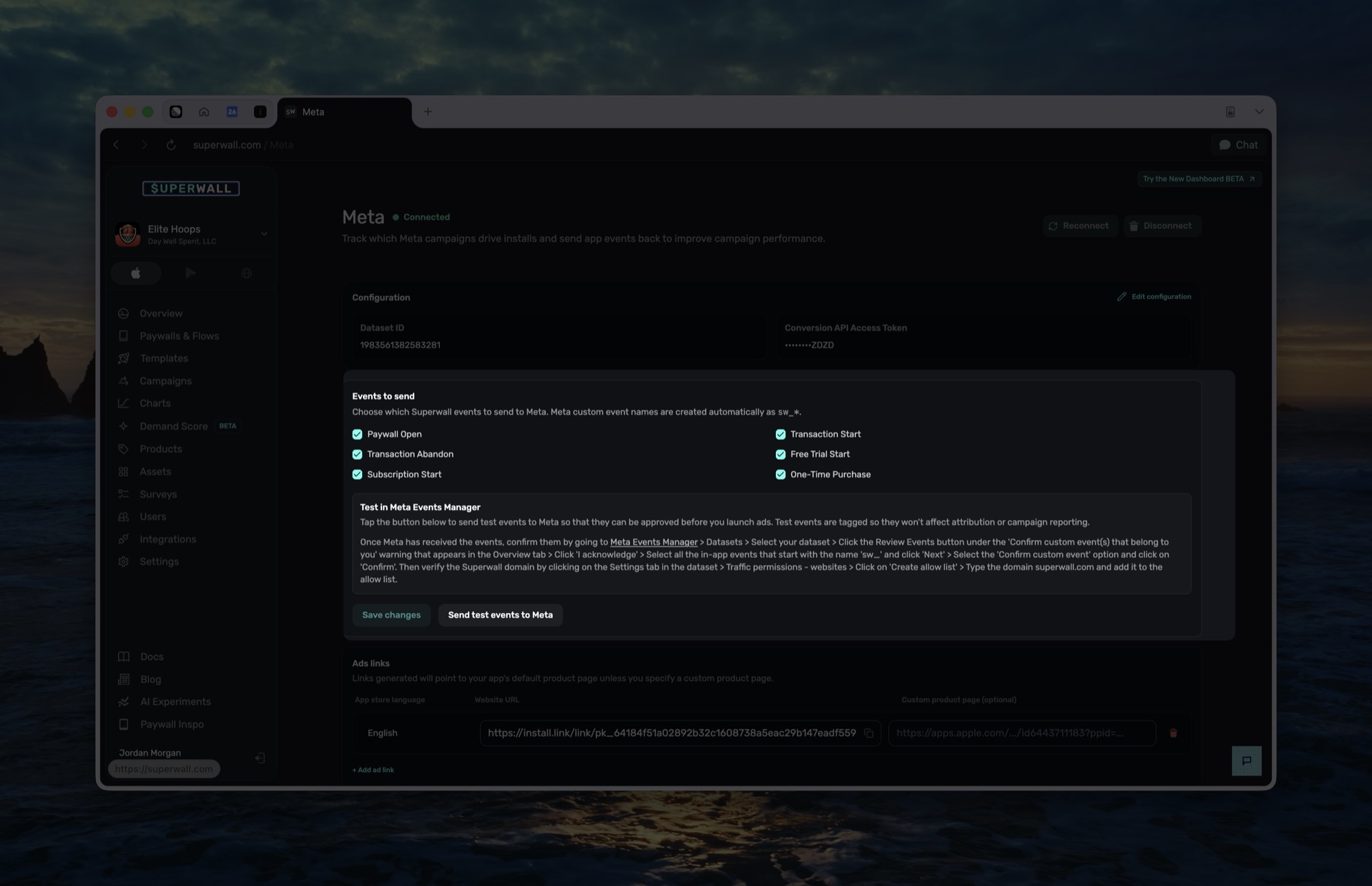Open Surveys in the sidebar
This screenshot has width=1372, height=886.
(158, 494)
